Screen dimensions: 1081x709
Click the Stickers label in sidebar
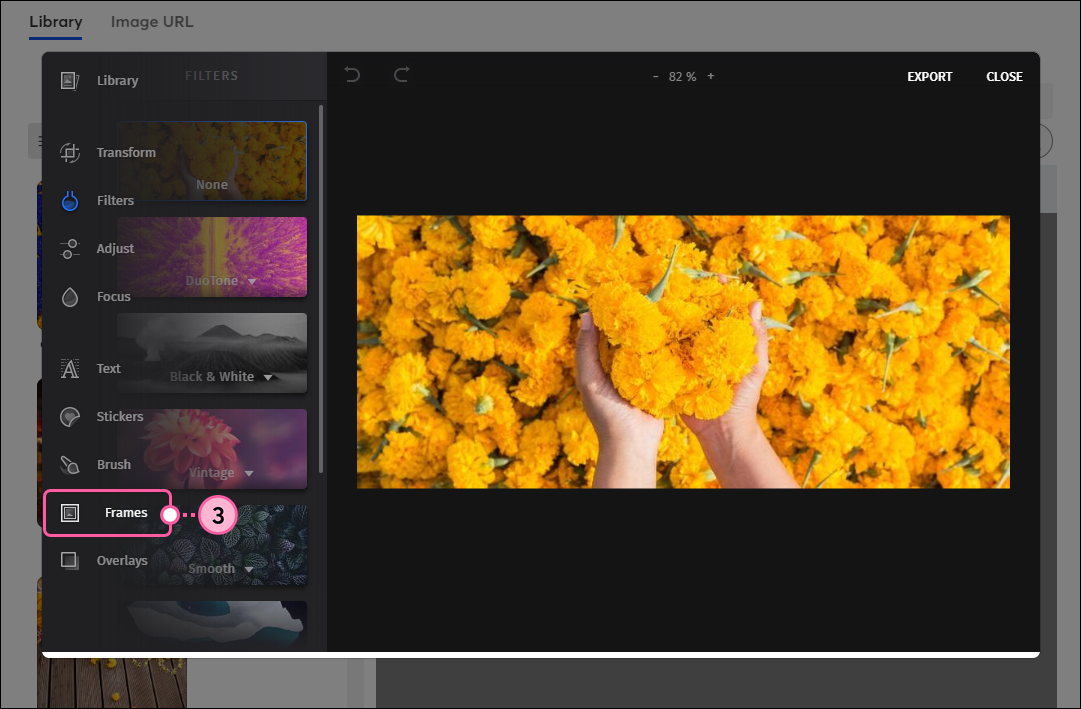click(120, 417)
